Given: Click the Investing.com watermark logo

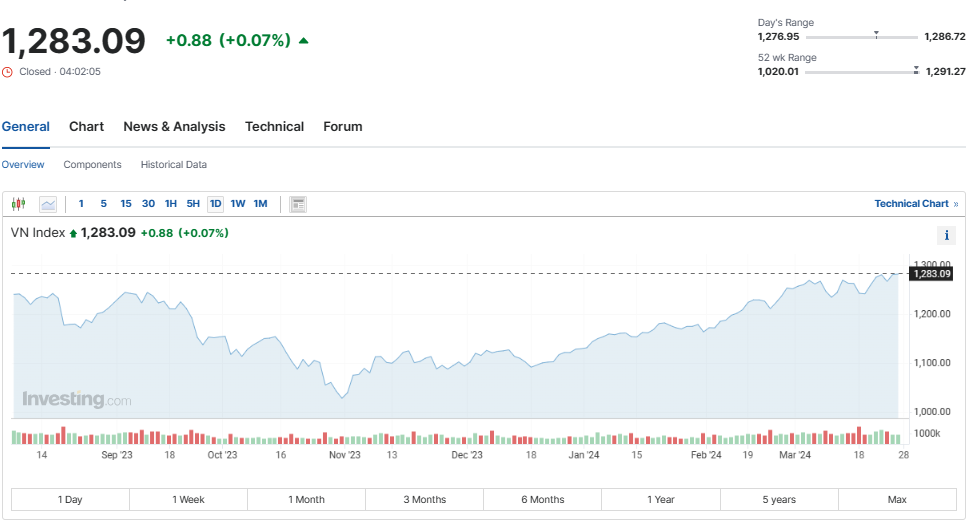Looking at the screenshot, I should [76, 400].
